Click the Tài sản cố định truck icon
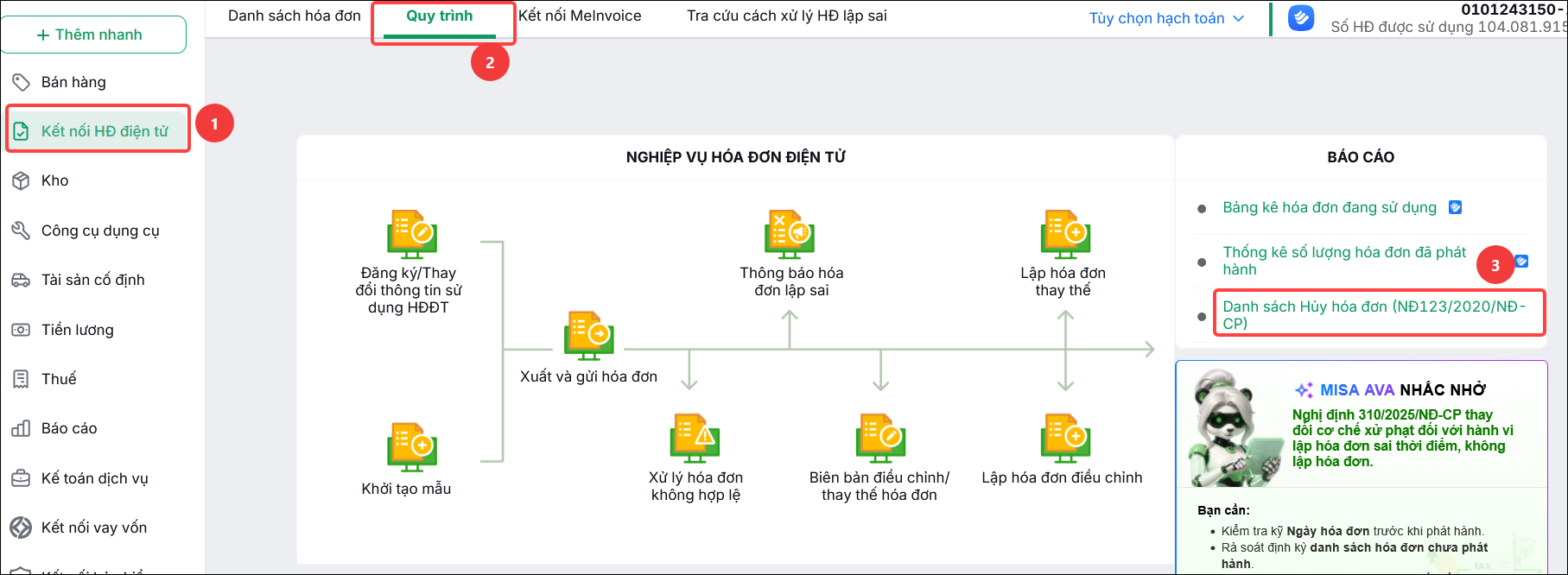This screenshot has height=575, width=1568. click(x=21, y=280)
